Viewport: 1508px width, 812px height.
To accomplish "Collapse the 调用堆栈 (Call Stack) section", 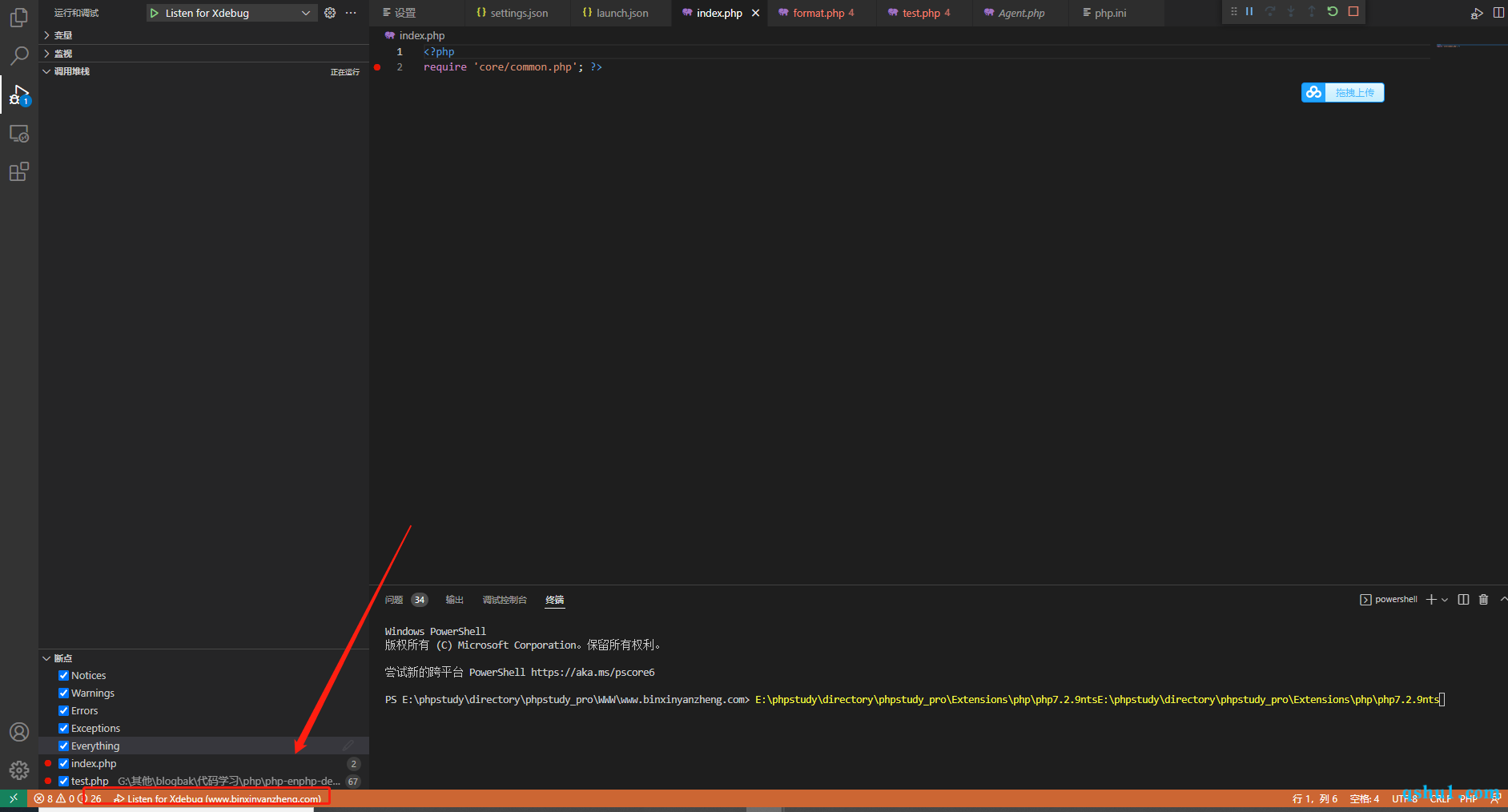I will (x=203, y=71).
